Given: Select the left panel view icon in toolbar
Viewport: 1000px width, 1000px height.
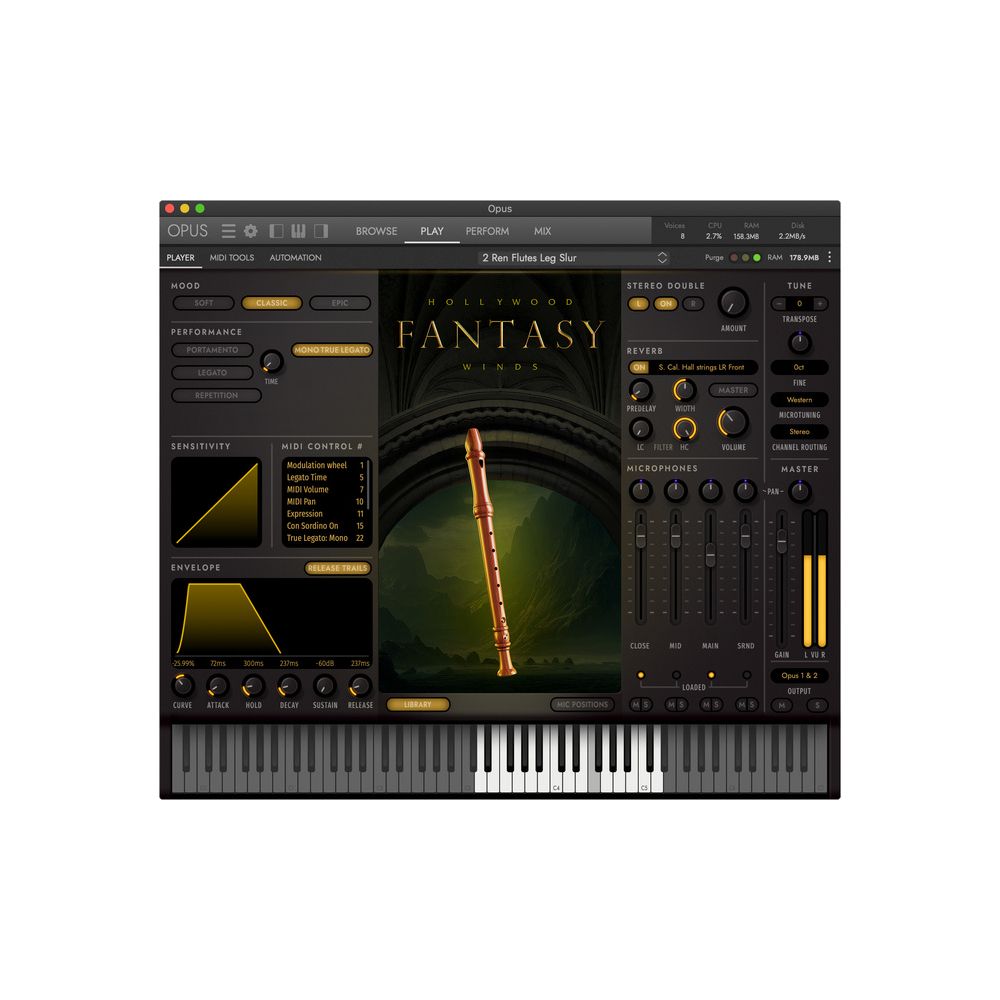Looking at the screenshot, I should [x=275, y=231].
